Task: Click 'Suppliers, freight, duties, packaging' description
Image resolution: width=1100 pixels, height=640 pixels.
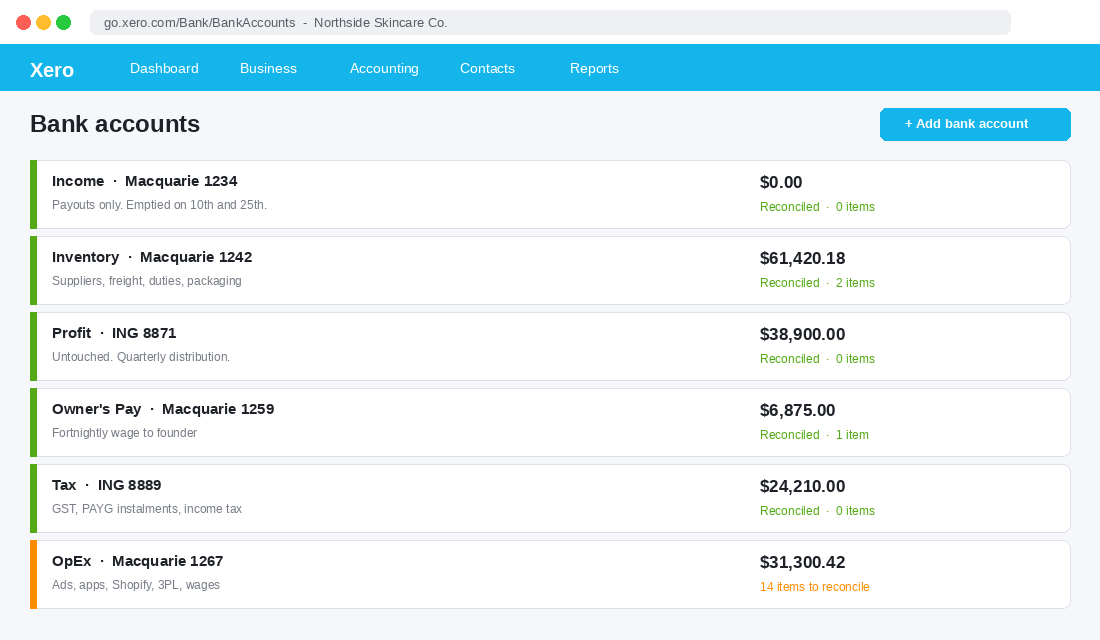Action: [x=147, y=281]
